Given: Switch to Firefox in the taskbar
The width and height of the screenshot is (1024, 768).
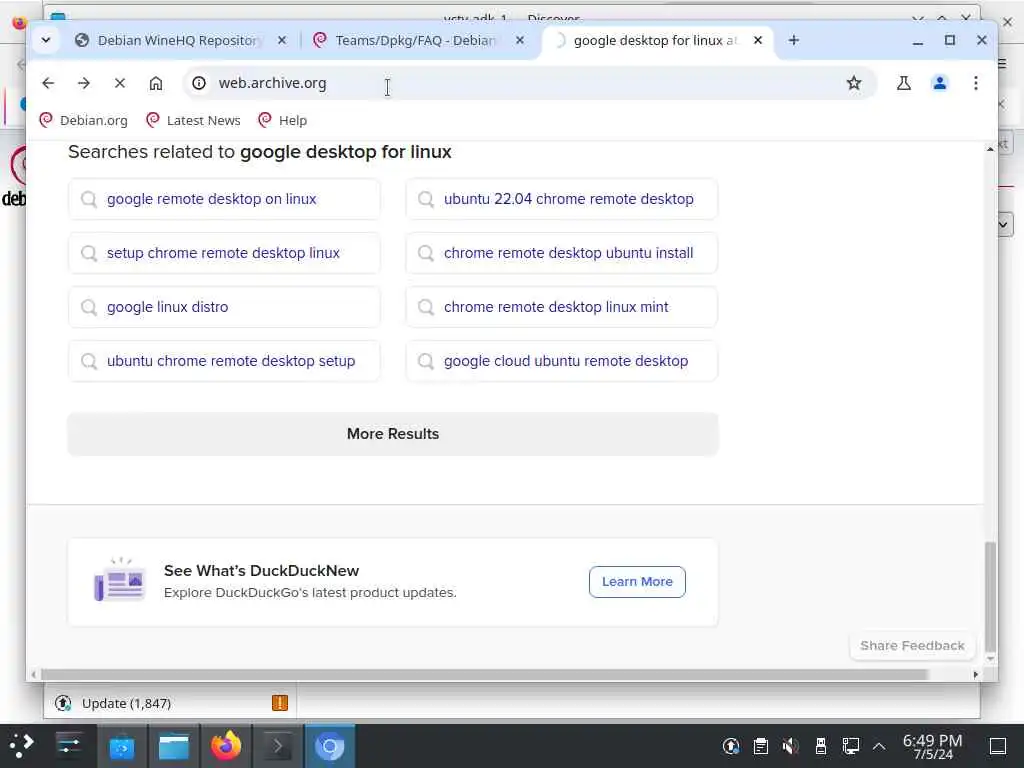Looking at the screenshot, I should [x=225, y=746].
